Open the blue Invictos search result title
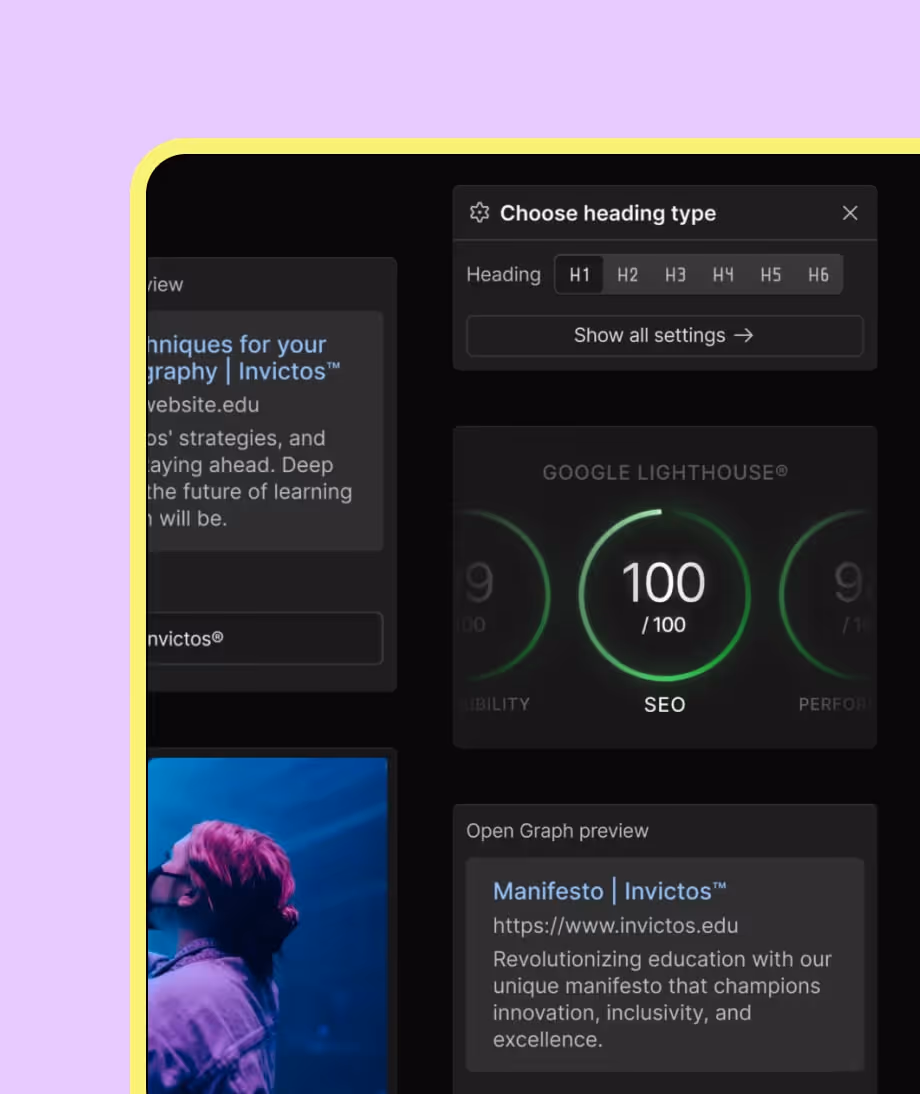The image size is (920, 1094). tap(243, 358)
